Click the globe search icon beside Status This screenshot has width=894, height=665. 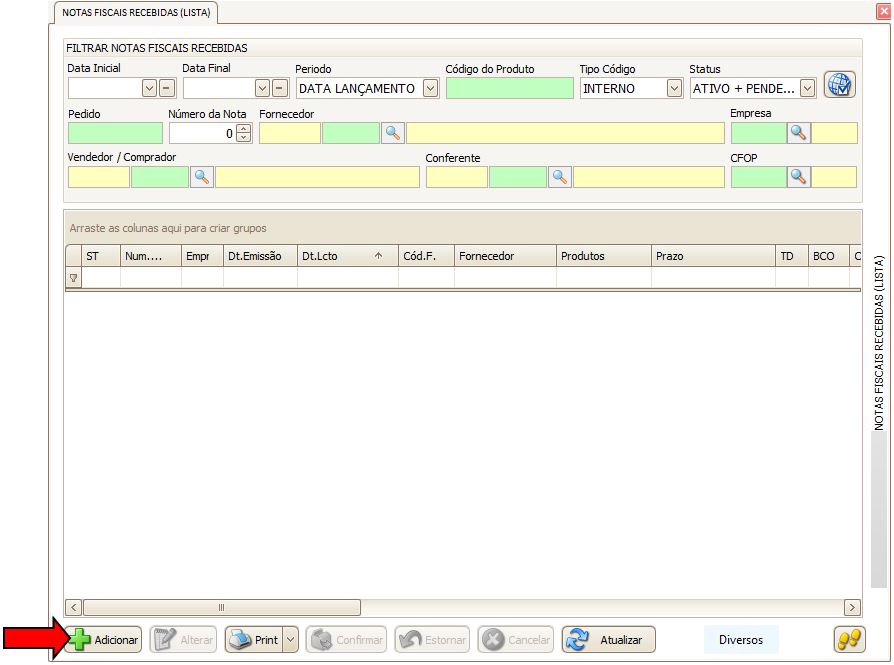(x=839, y=86)
